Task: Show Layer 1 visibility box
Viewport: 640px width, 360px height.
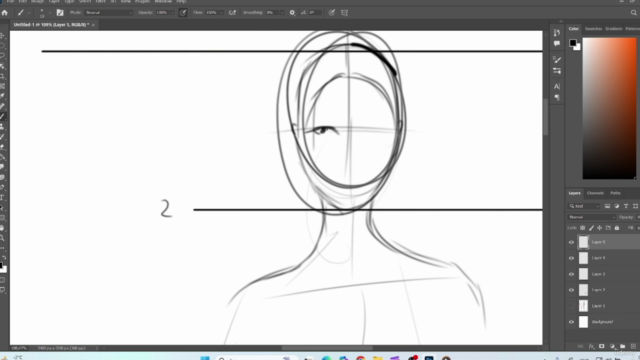Action: [x=571, y=306]
